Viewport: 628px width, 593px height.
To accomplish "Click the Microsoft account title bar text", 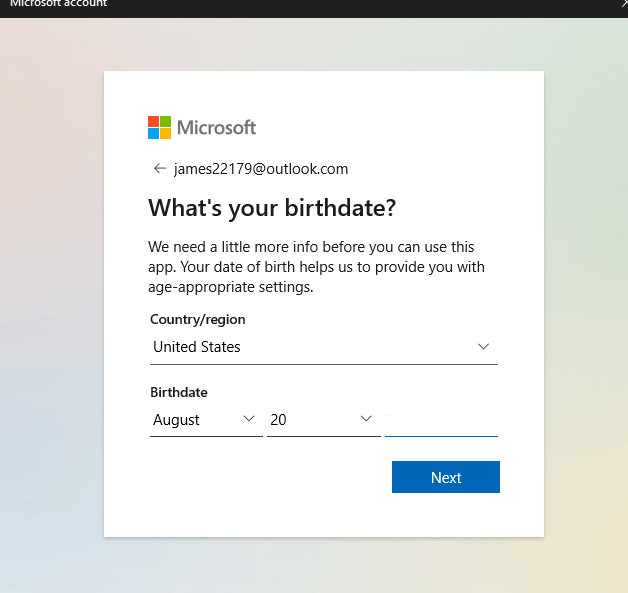I will point(58,4).
